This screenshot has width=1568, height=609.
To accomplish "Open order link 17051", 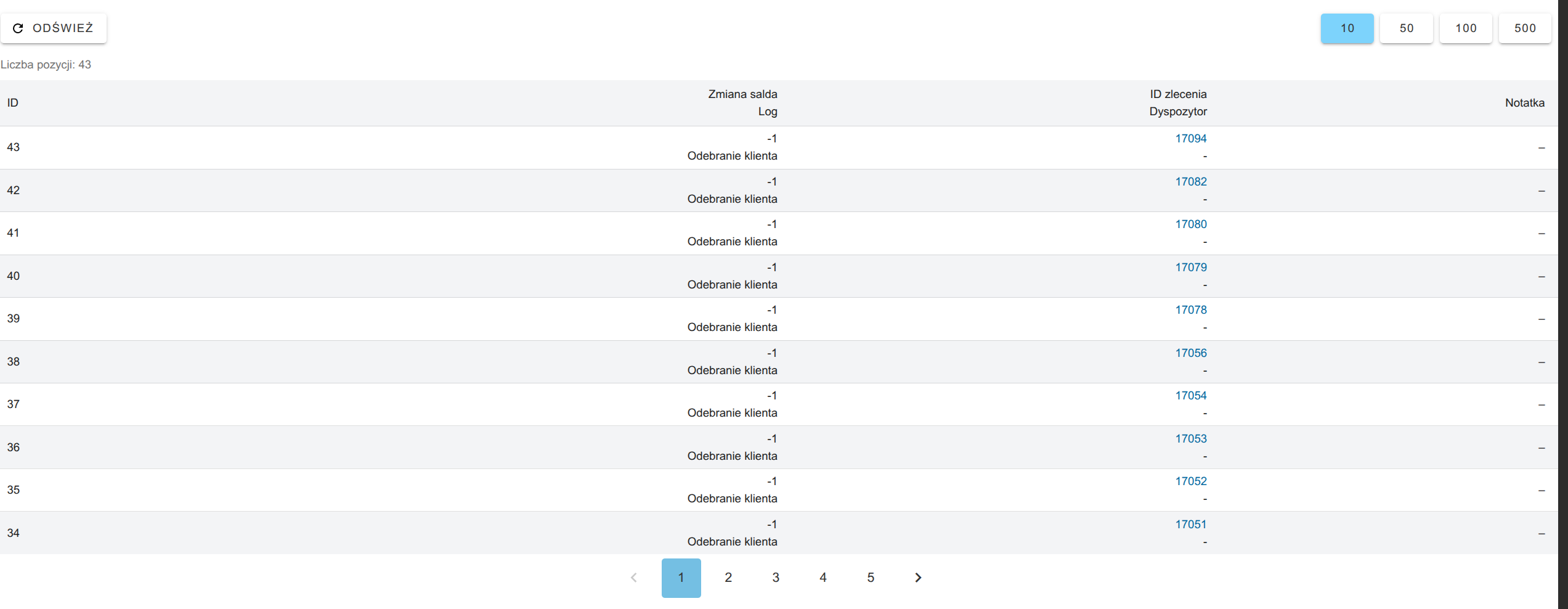I will point(1190,525).
